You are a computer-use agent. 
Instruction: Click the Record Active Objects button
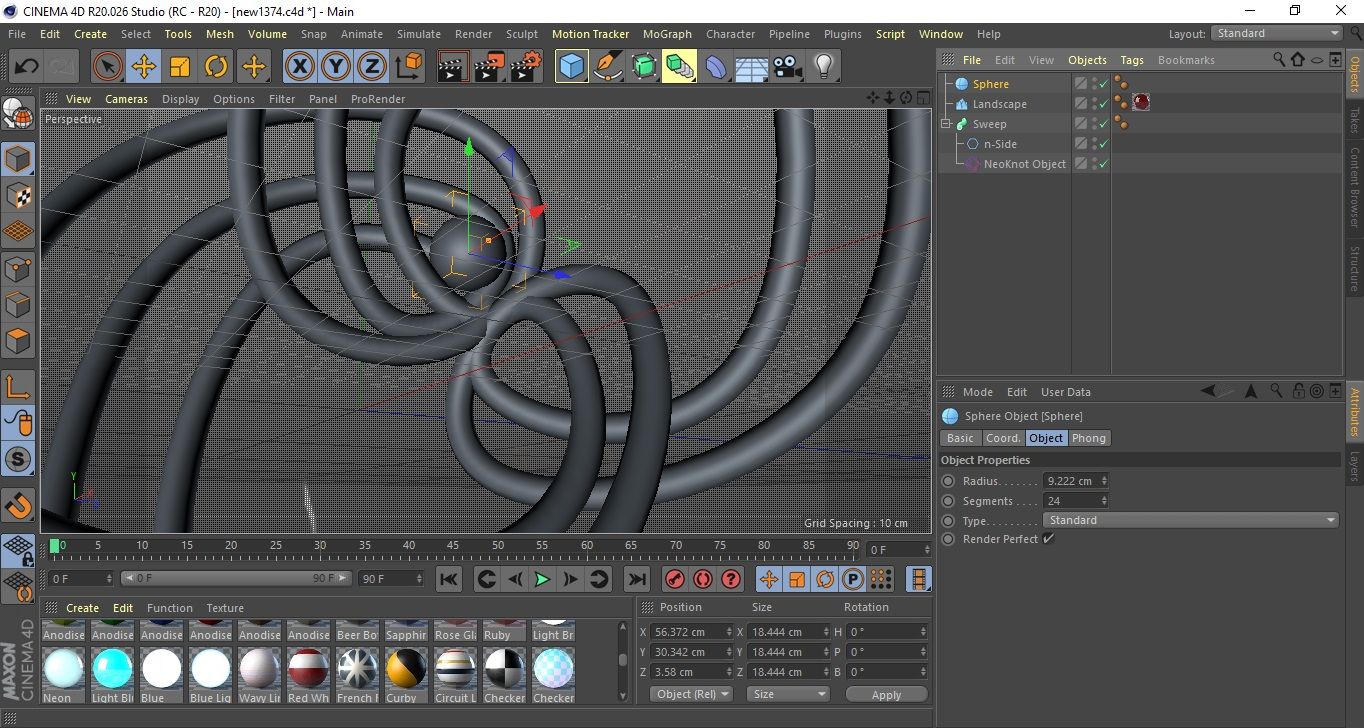[675, 579]
